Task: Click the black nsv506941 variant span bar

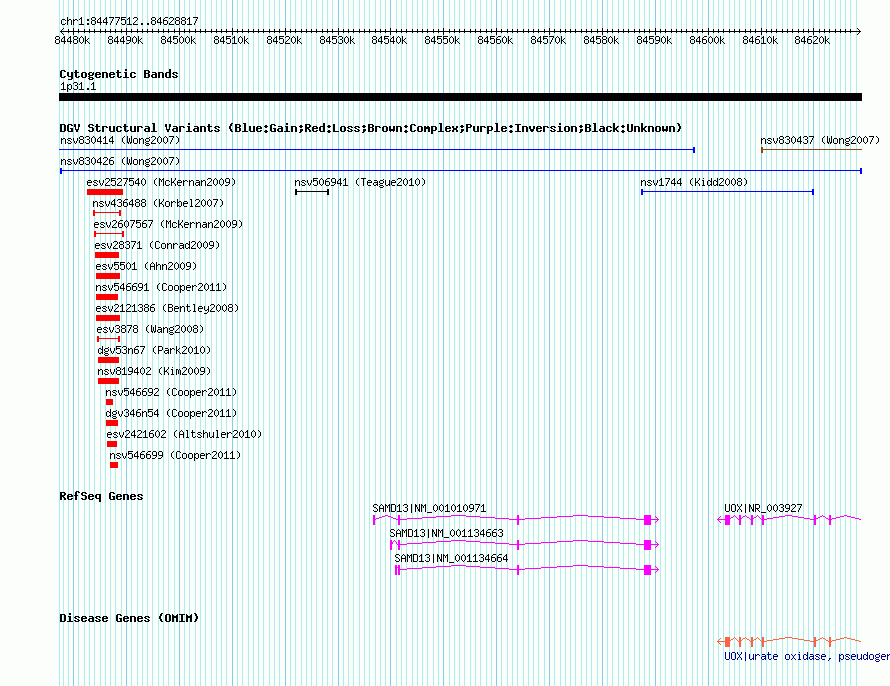Action: [312, 192]
